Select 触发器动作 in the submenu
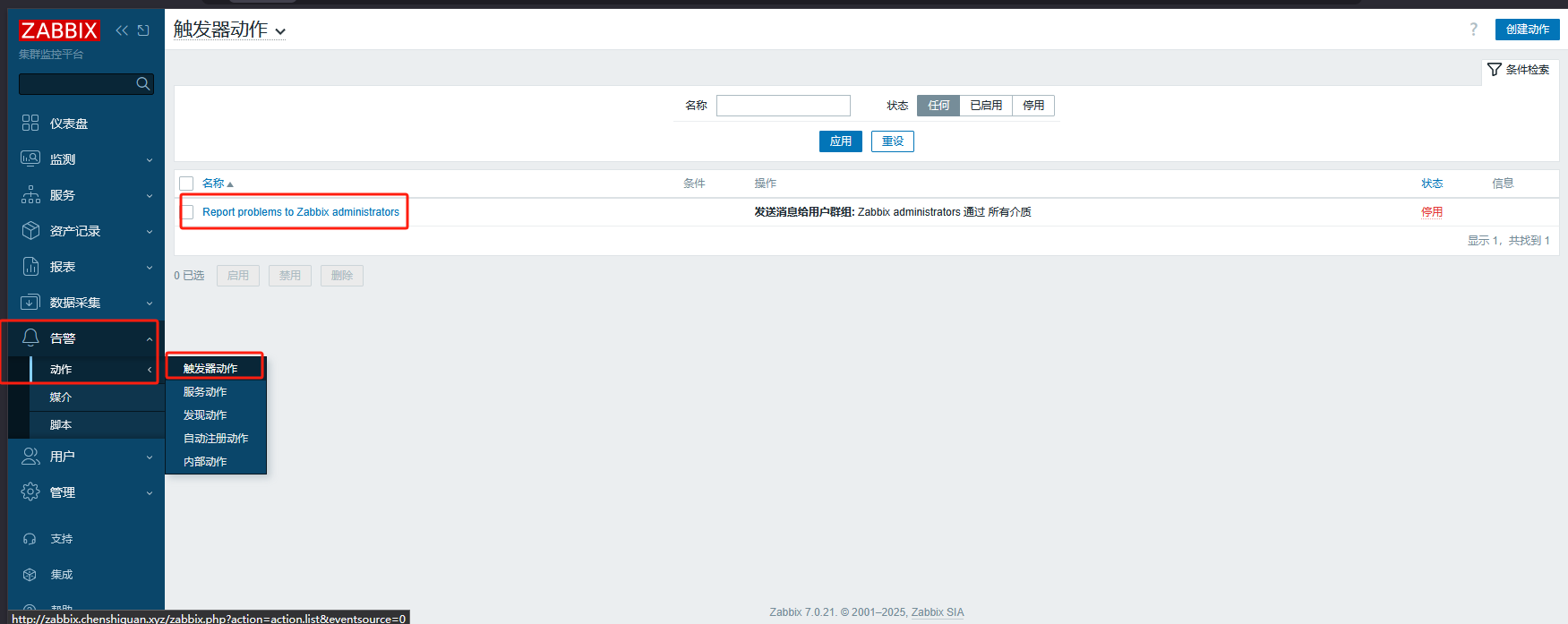 tap(216, 368)
